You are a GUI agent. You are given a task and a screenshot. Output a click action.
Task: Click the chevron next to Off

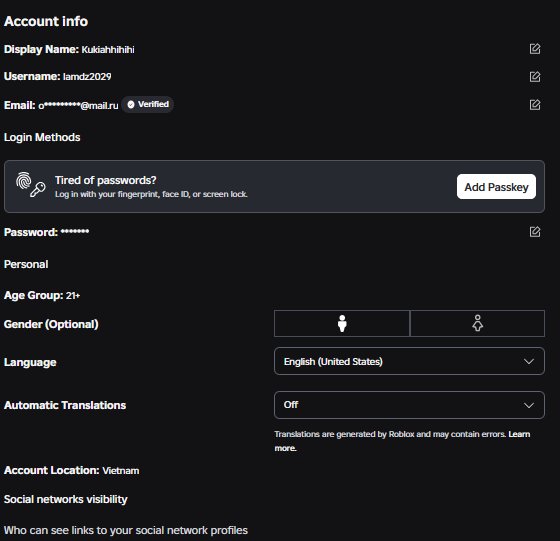(x=529, y=405)
